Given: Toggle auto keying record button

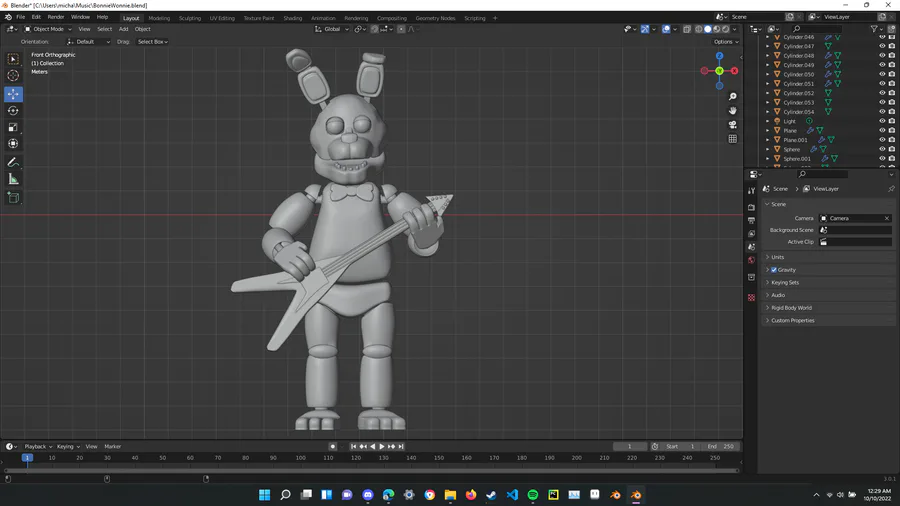Looking at the screenshot, I should coord(332,446).
